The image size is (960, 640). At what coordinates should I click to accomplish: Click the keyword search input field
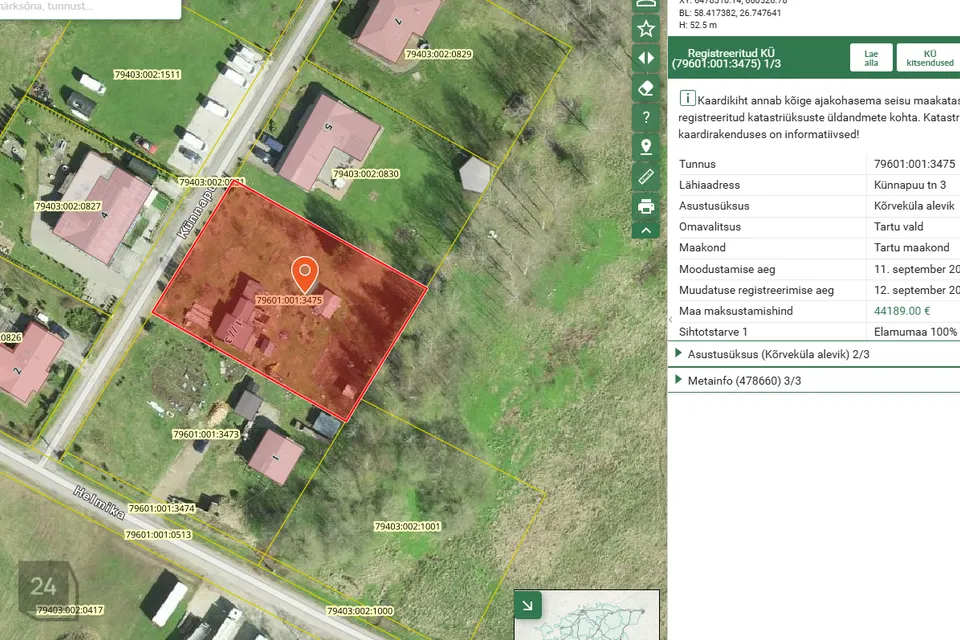pyautogui.click(x=90, y=8)
